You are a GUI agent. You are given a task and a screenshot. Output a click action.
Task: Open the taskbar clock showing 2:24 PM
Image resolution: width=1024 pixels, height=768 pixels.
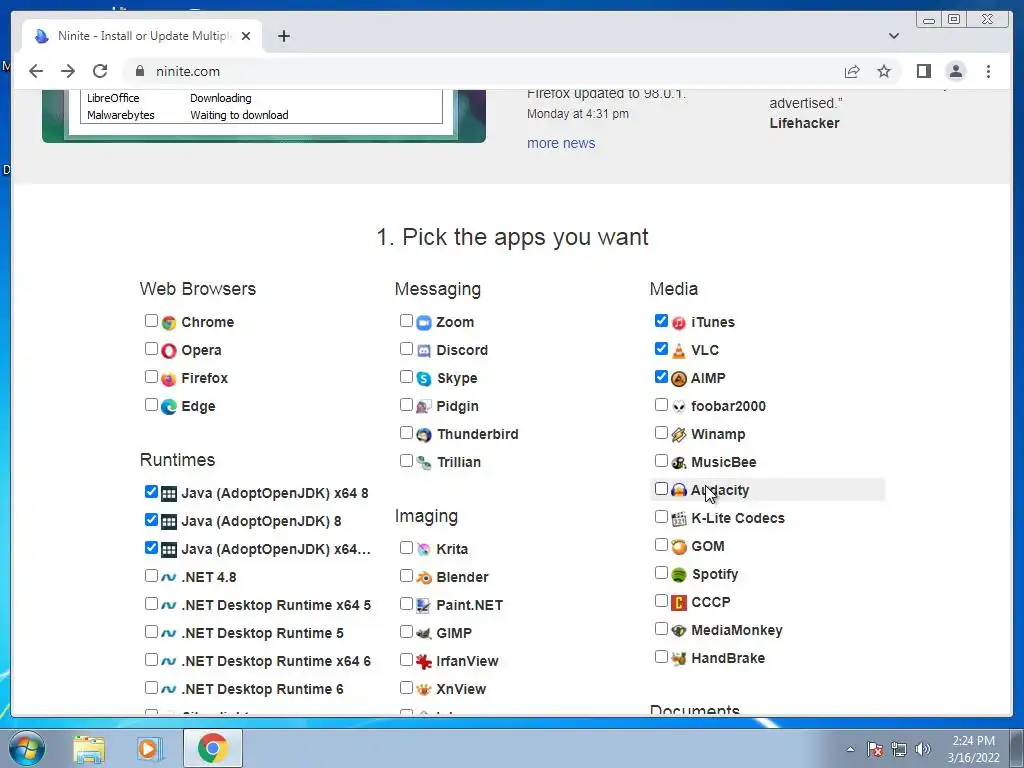coord(973,749)
